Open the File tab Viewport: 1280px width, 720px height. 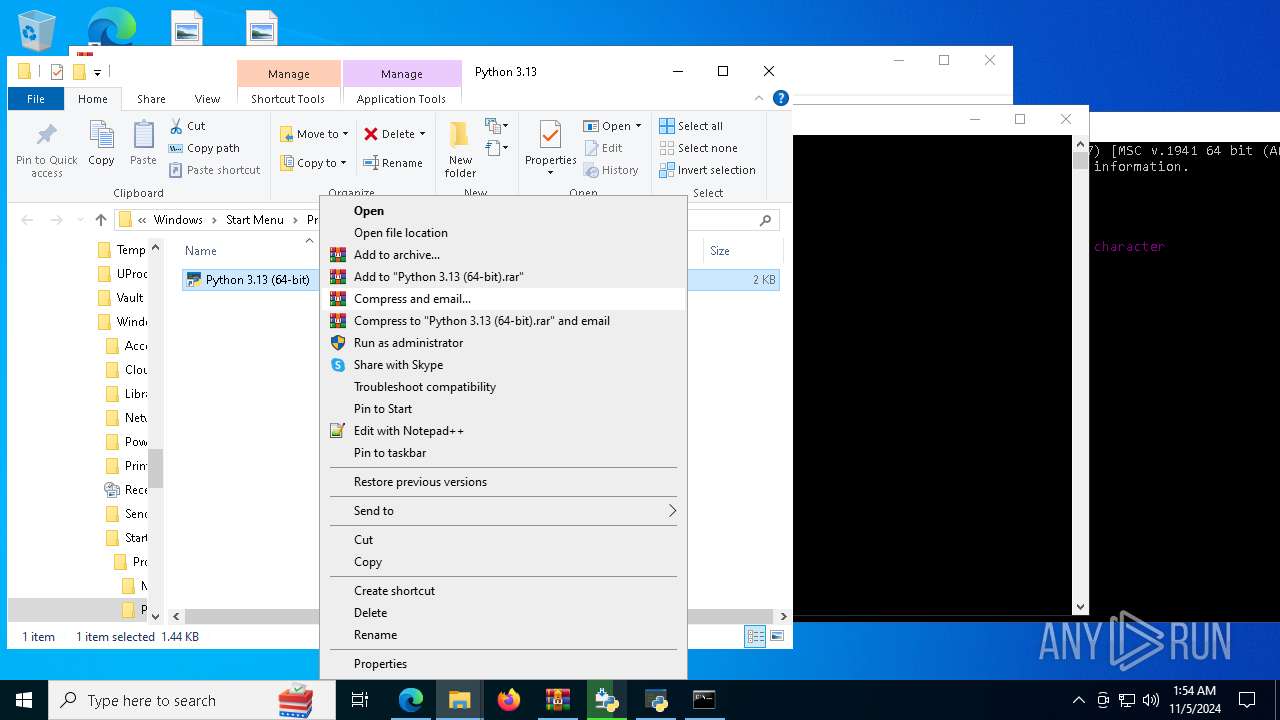click(35, 99)
